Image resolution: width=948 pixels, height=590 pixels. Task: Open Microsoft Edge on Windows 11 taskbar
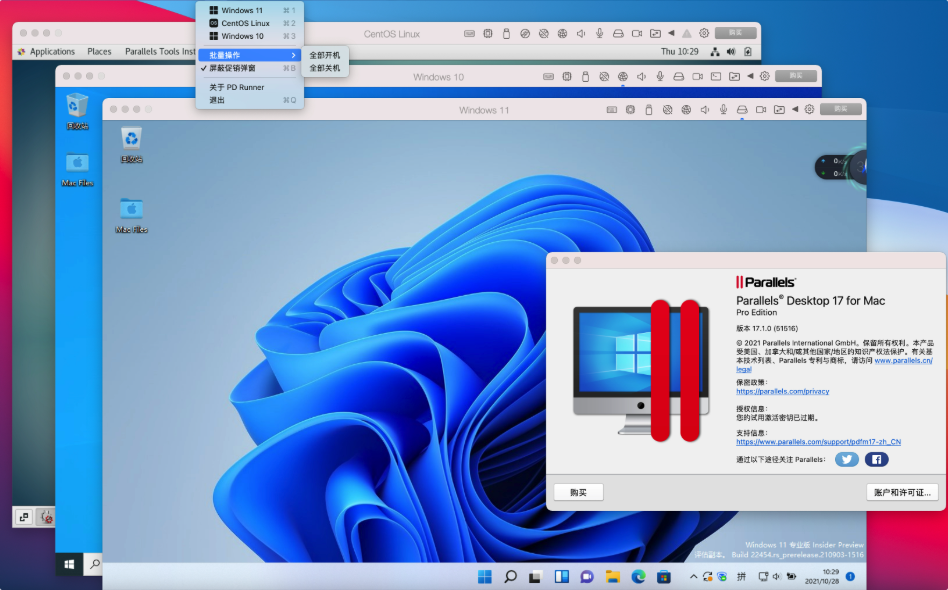click(x=638, y=577)
